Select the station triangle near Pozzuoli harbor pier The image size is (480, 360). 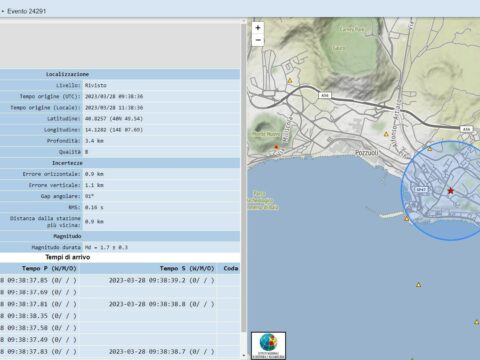point(406,219)
